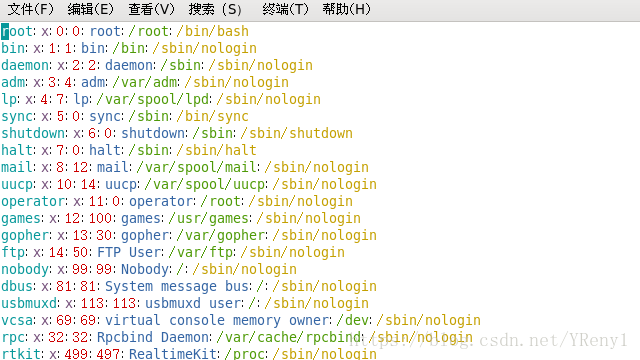Click the /bin/sync shell entry
Screen dimensions: 640x360
point(213,116)
